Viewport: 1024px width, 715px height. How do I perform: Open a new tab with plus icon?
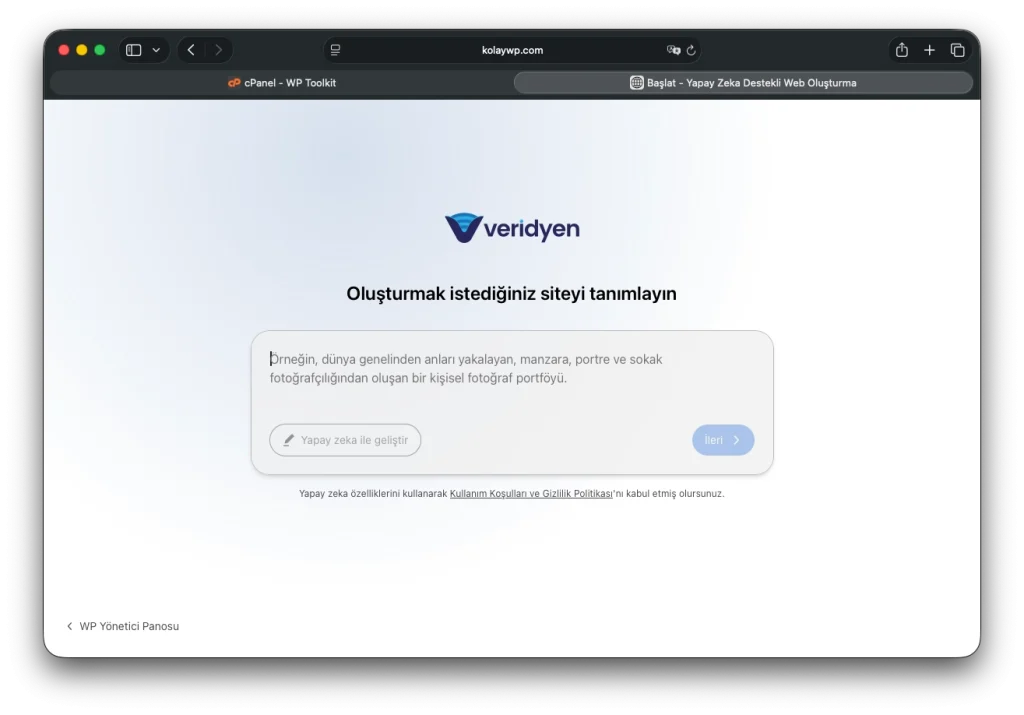929,50
